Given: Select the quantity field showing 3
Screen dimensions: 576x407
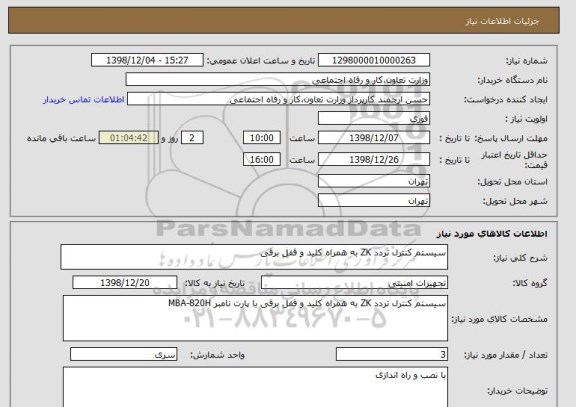Looking at the screenshot, I should (392, 354).
